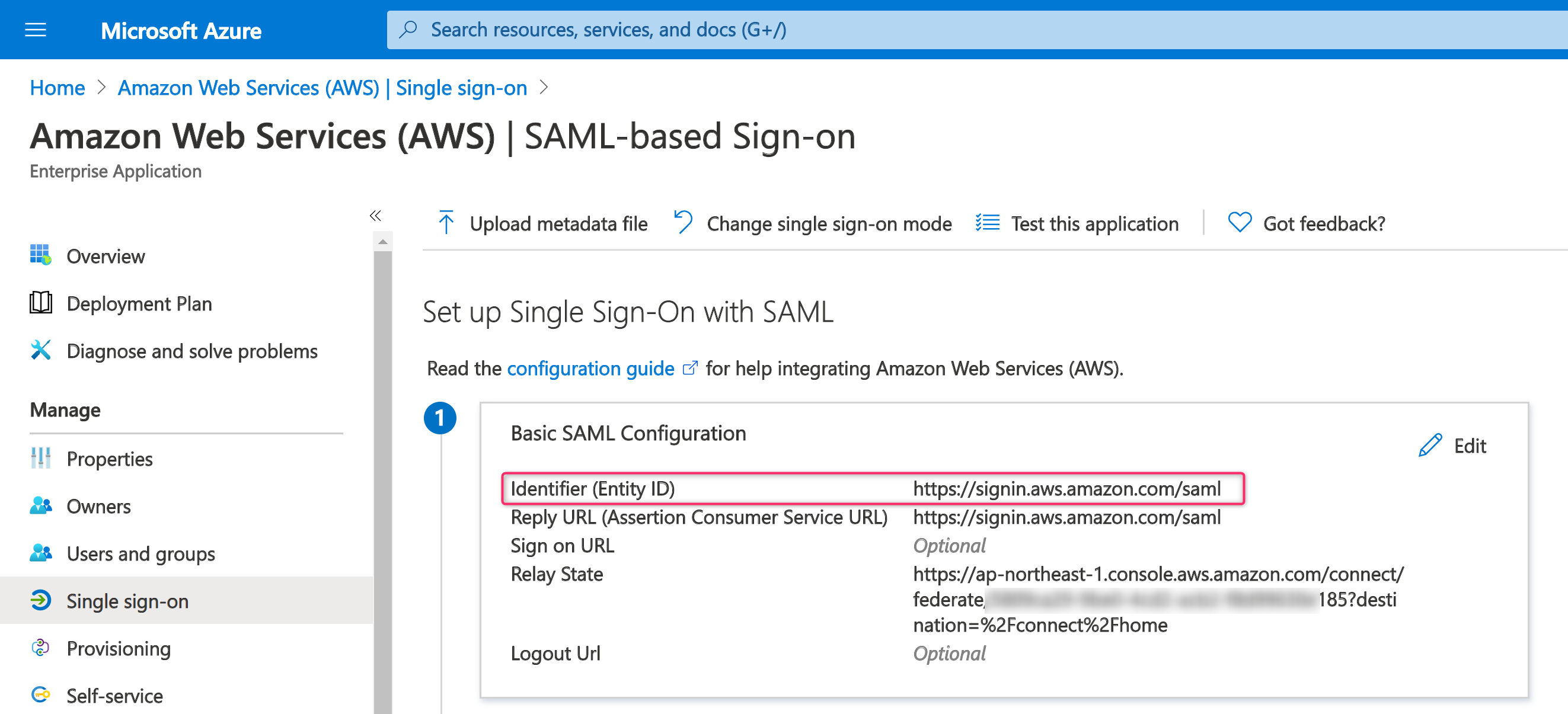The image size is (1568, 714).
Task: Click the Properties sliders icon
Action: tap(40, 459)
